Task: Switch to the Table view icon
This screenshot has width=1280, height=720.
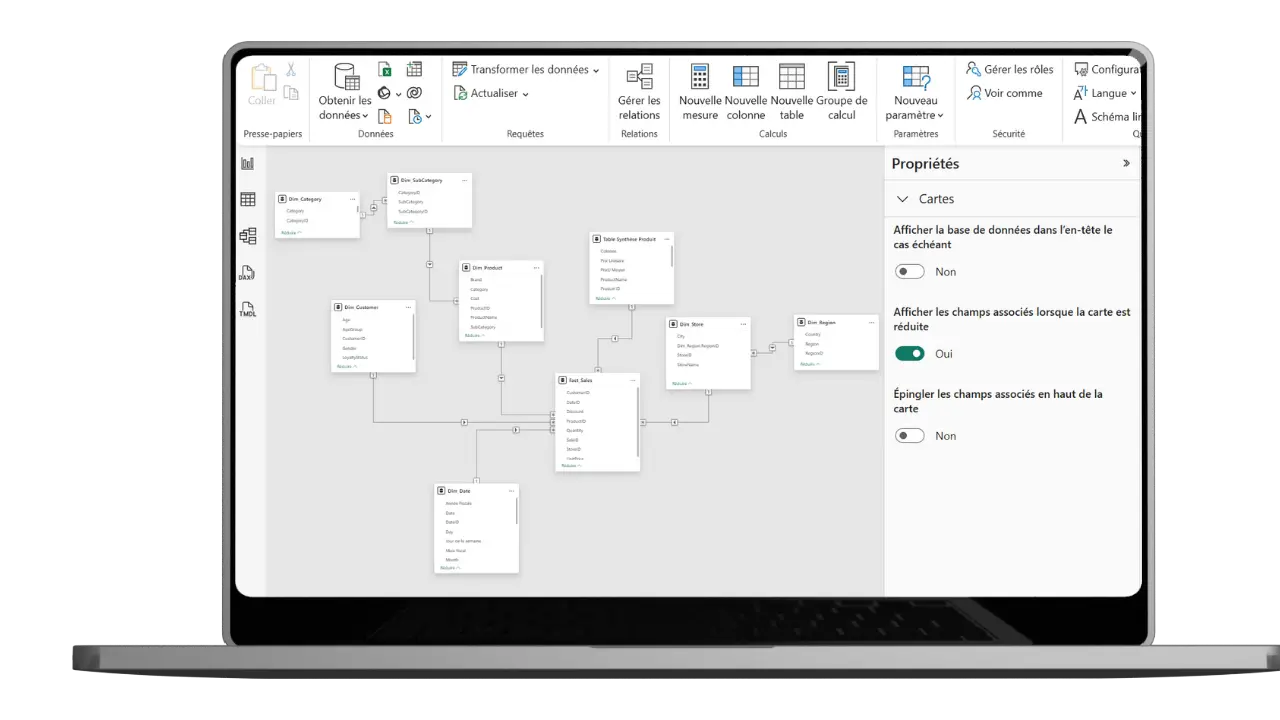Action: coord(248,200)
